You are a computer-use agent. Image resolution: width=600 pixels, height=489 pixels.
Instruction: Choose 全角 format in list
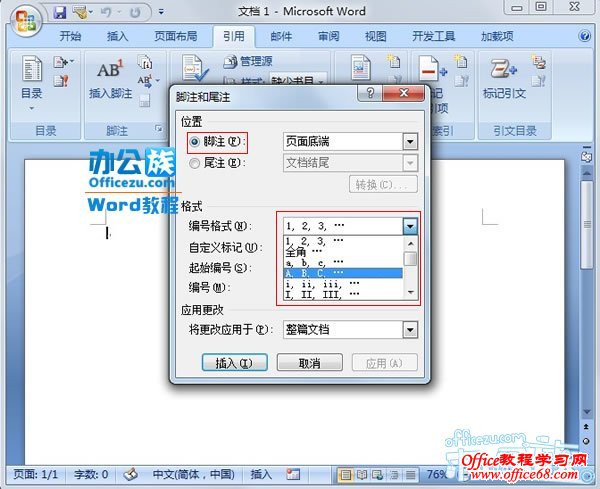click(343, 251)
